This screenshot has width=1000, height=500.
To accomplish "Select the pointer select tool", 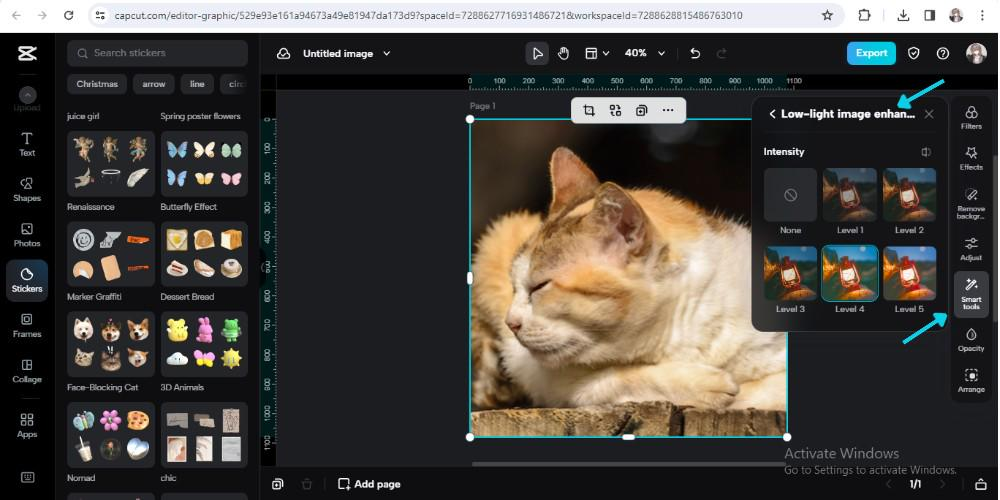I will click(x=538, y=54).
